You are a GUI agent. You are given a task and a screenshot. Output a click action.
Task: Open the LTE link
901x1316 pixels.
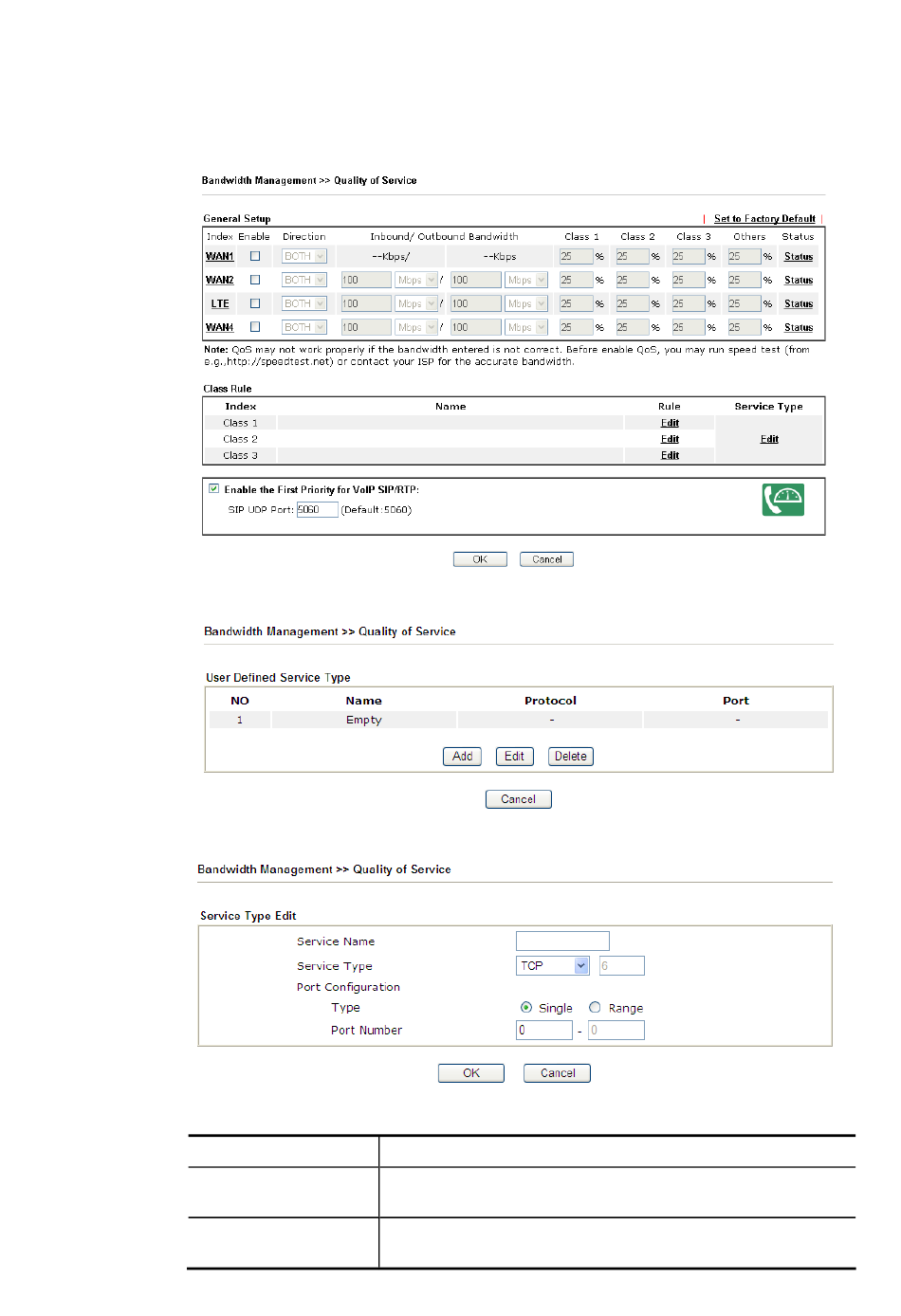click(x=220, y=303)
